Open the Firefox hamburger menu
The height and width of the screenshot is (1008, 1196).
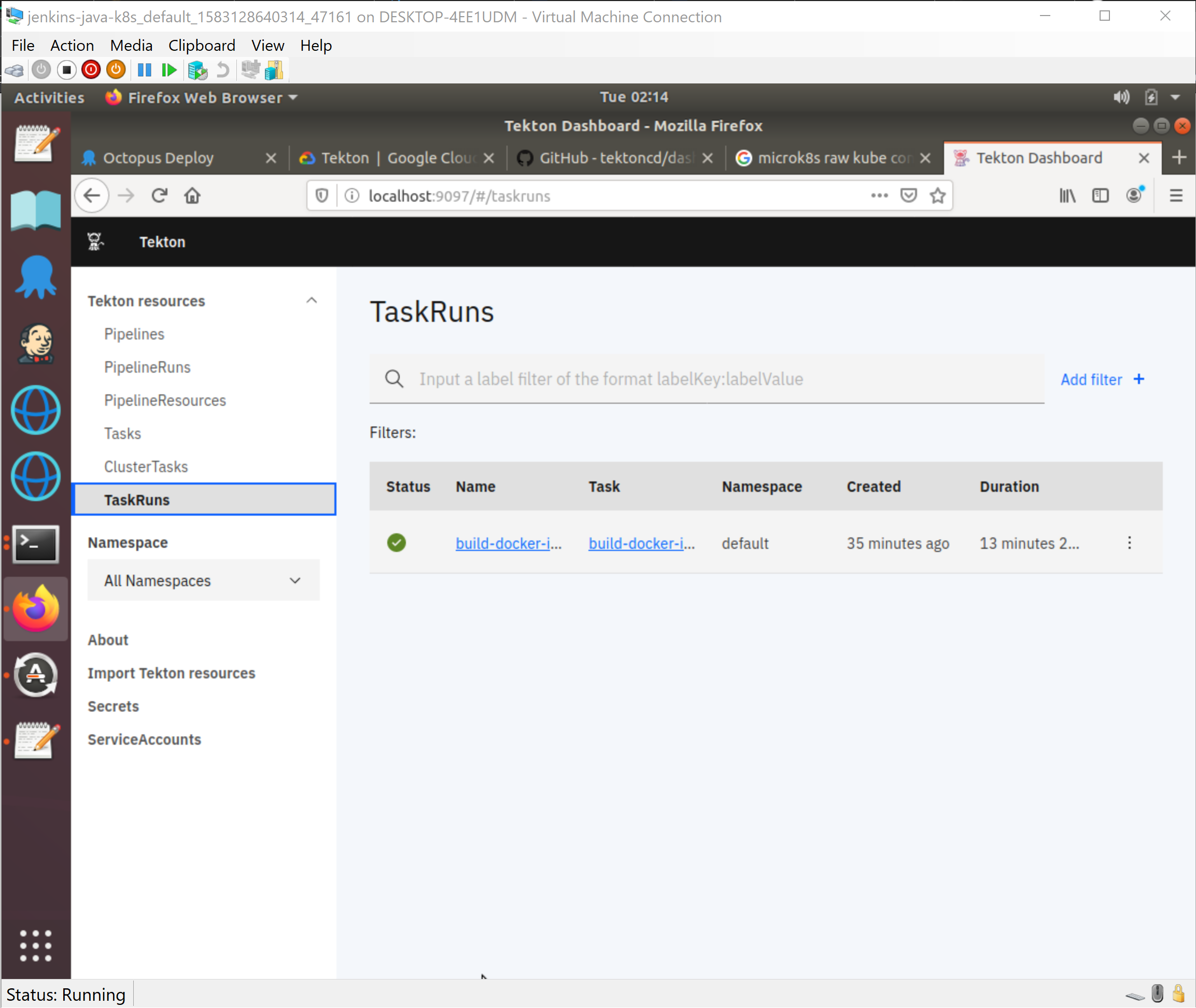point(1176,196)
